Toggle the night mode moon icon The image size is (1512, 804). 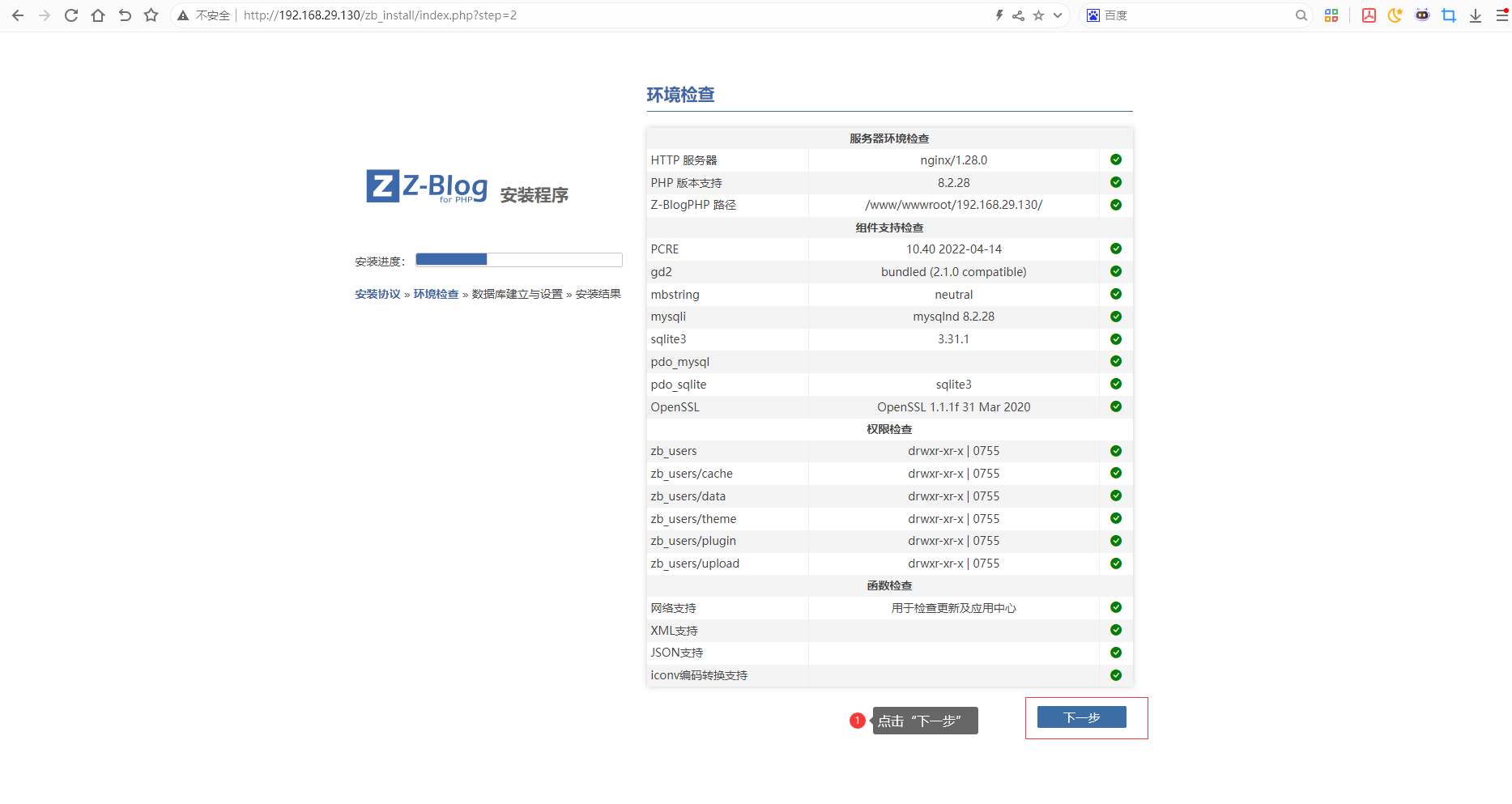tap(1395, 15)
